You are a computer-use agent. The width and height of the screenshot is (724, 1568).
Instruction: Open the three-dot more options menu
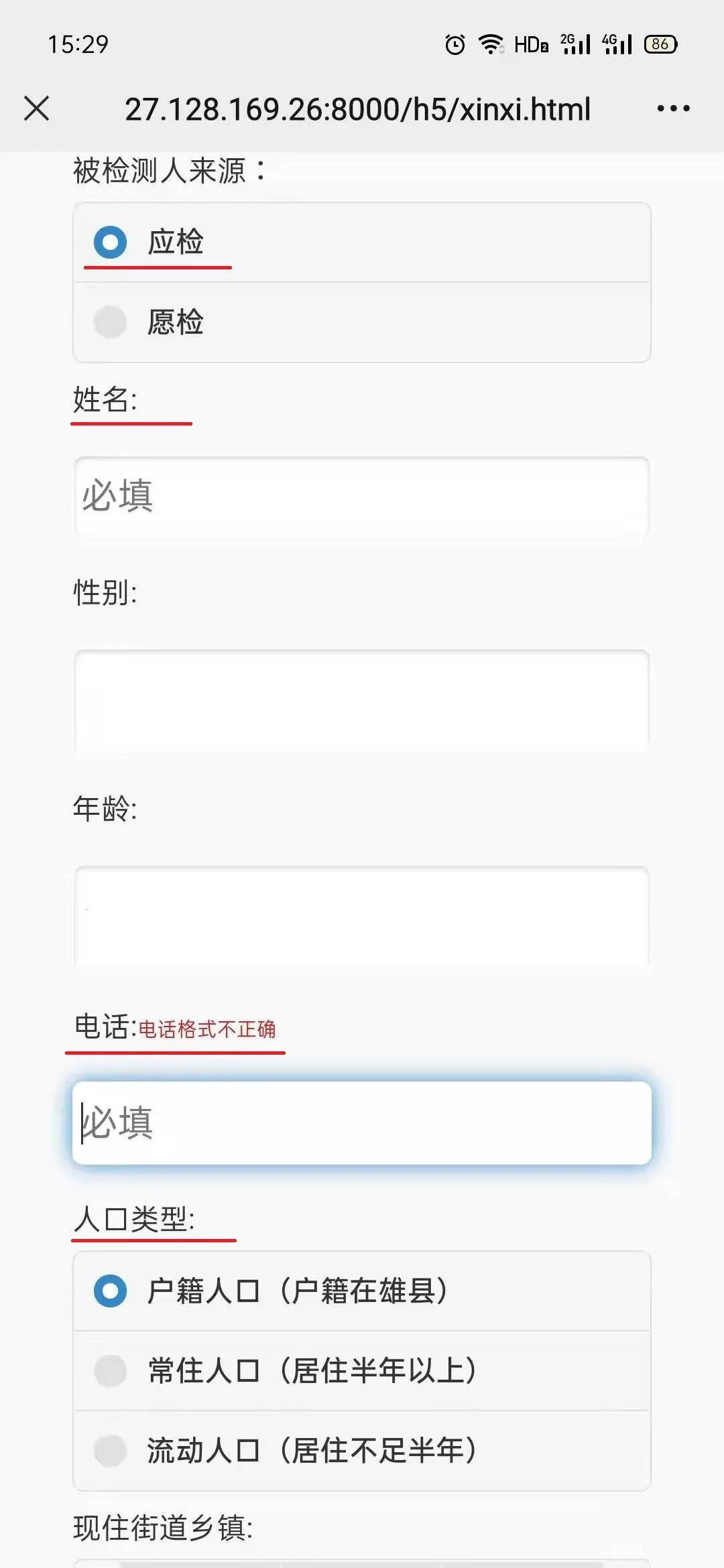(x=673, y=109)
